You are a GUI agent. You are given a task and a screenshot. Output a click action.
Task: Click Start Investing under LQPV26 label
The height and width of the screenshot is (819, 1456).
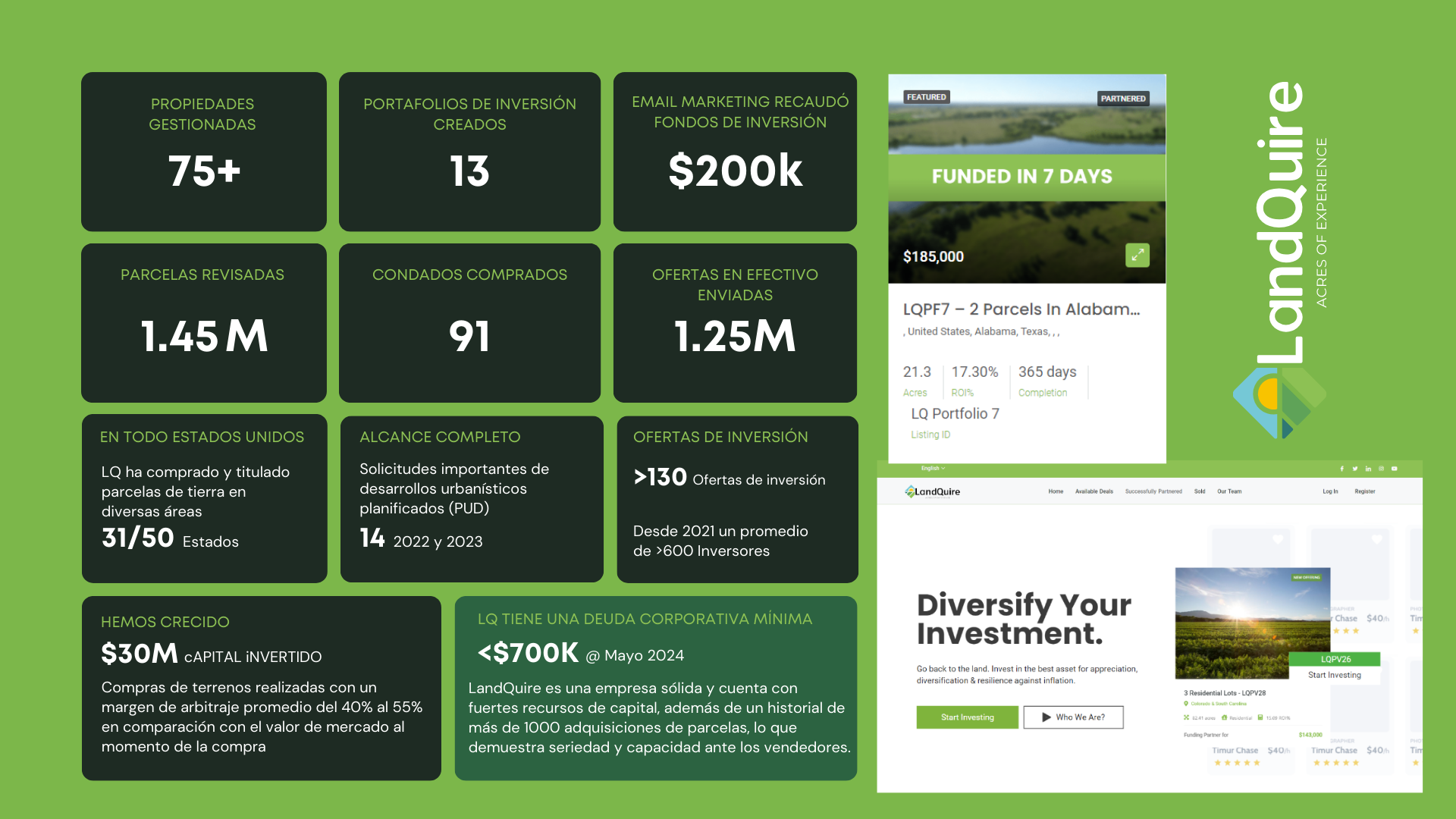(x=1334, y=675)
